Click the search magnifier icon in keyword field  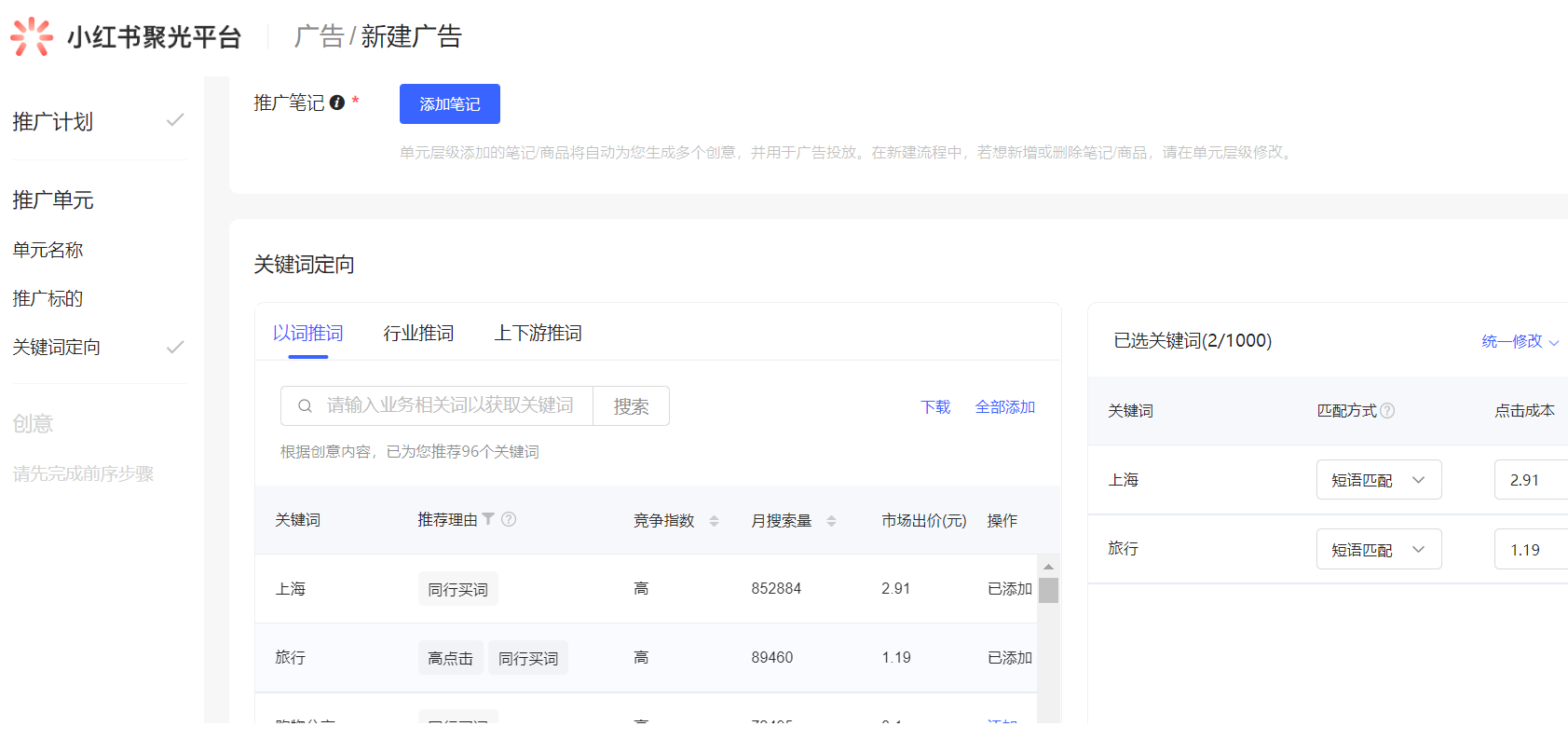click(x=305, y=405)
